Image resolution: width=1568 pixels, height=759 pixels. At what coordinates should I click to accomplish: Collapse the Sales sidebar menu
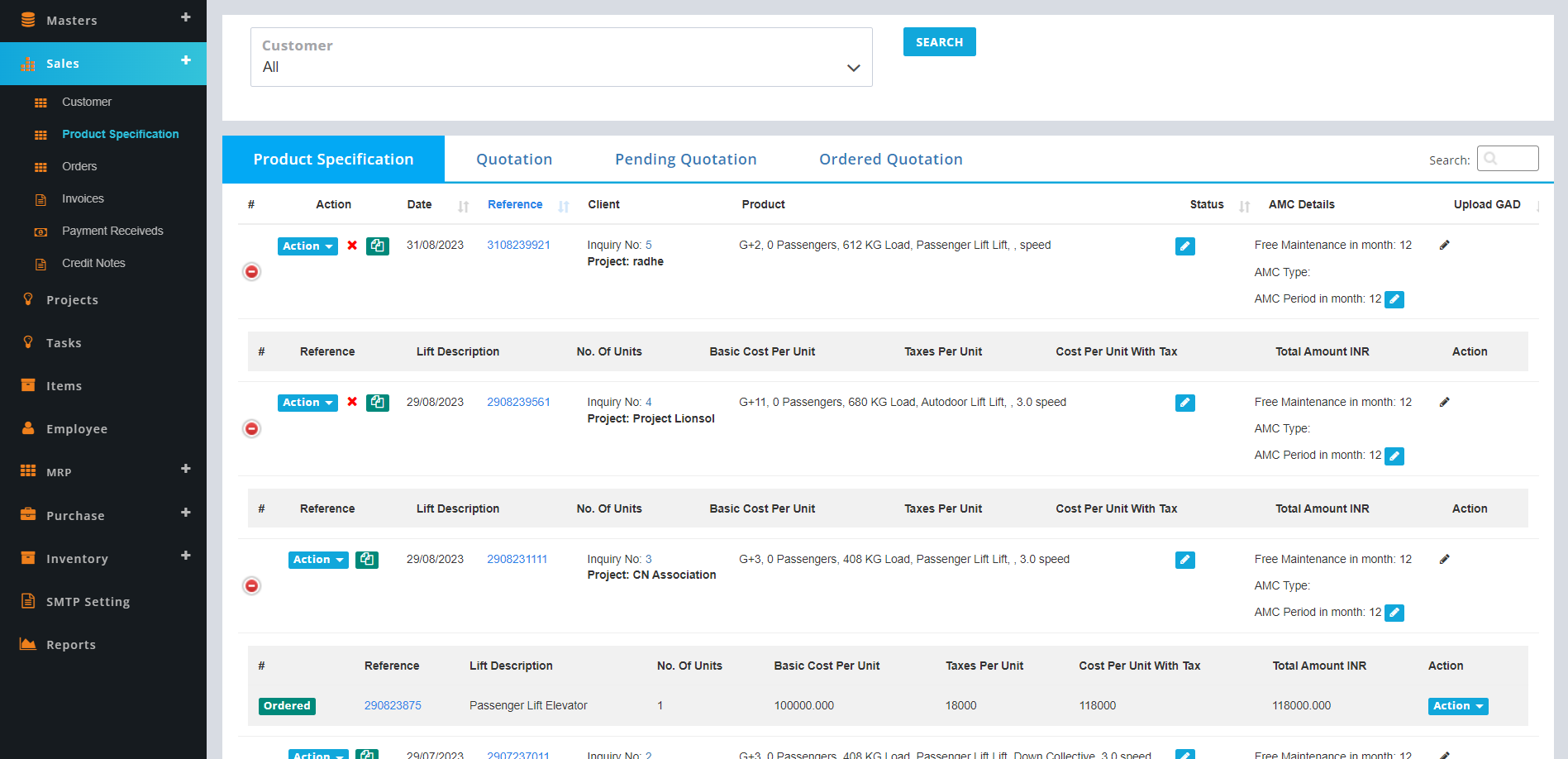(186, 60)
